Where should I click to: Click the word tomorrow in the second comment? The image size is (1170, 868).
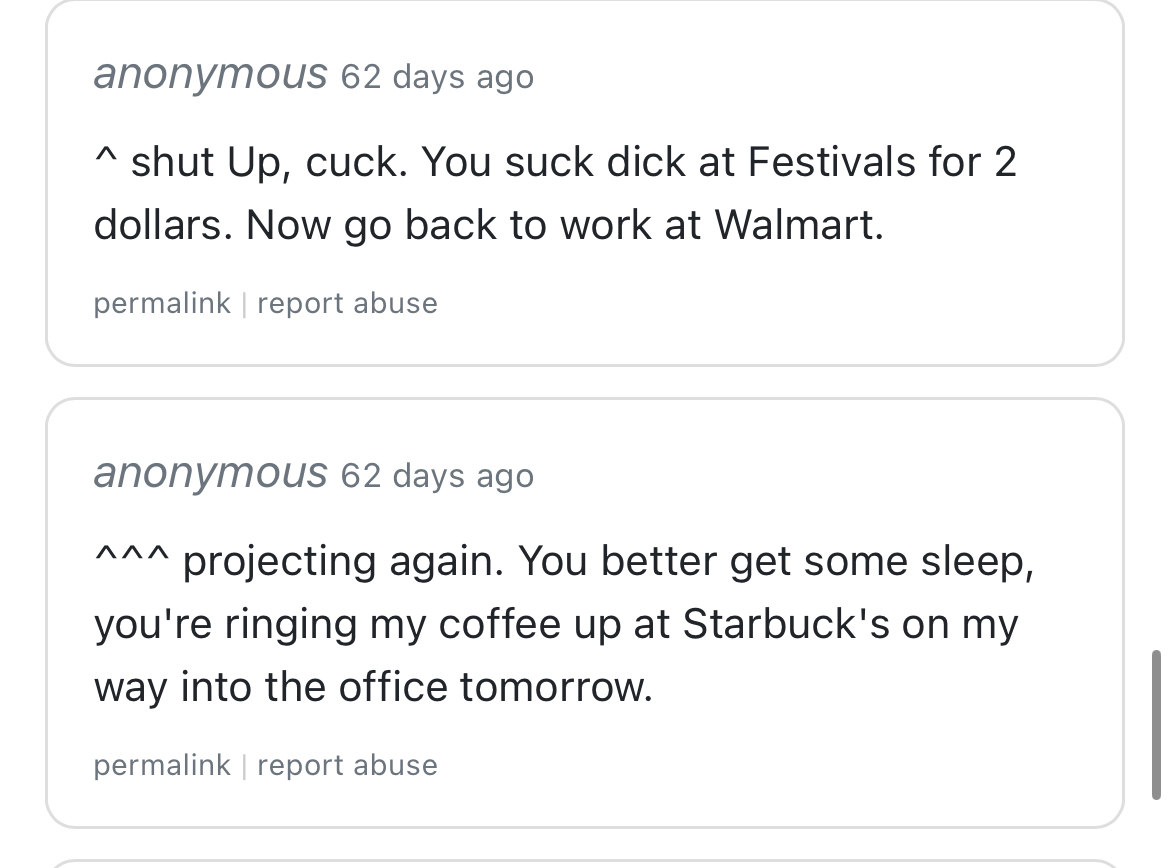coord(555,687)
